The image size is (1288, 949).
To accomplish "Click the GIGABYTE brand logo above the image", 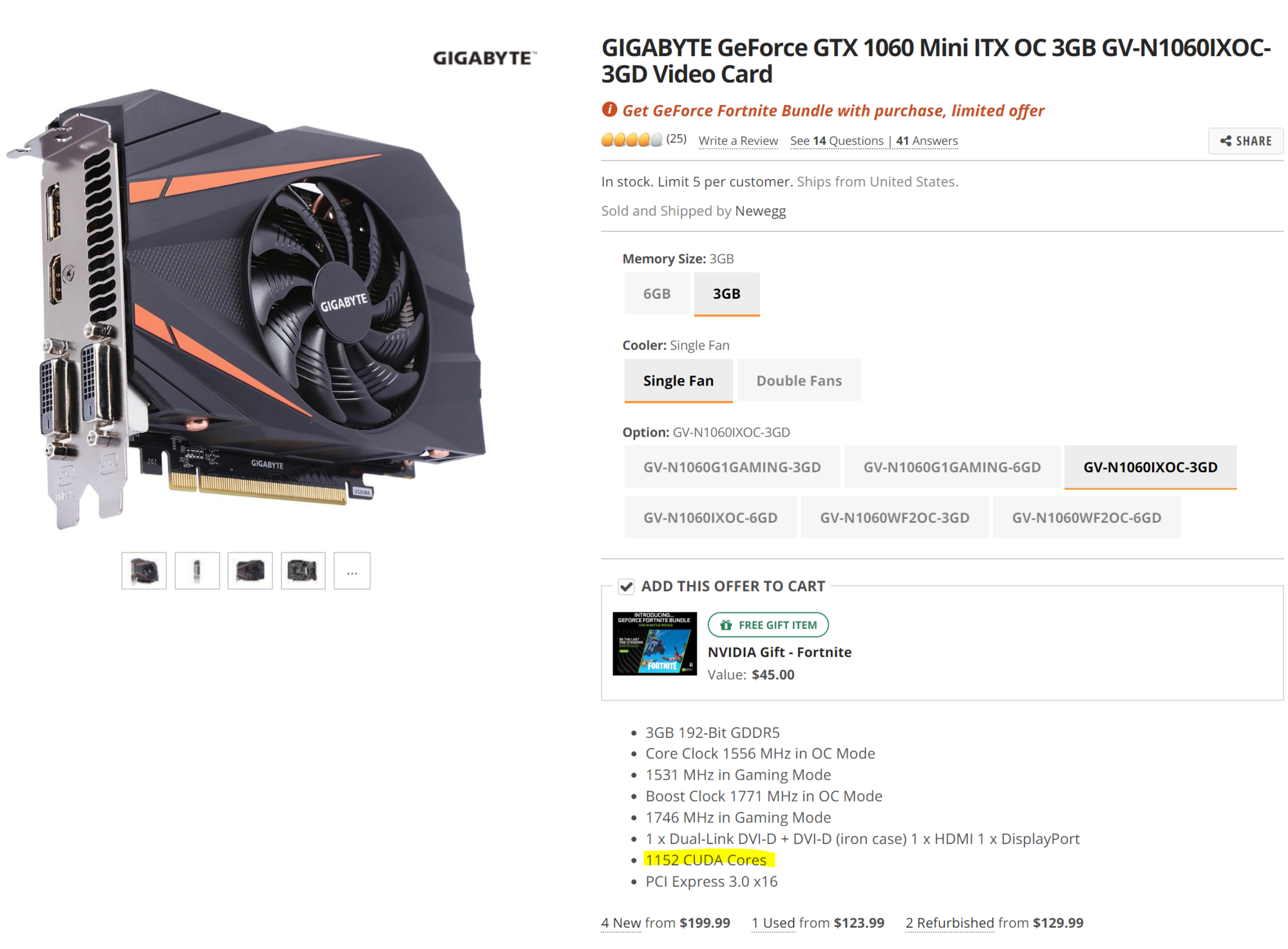I will pos(484,58).
